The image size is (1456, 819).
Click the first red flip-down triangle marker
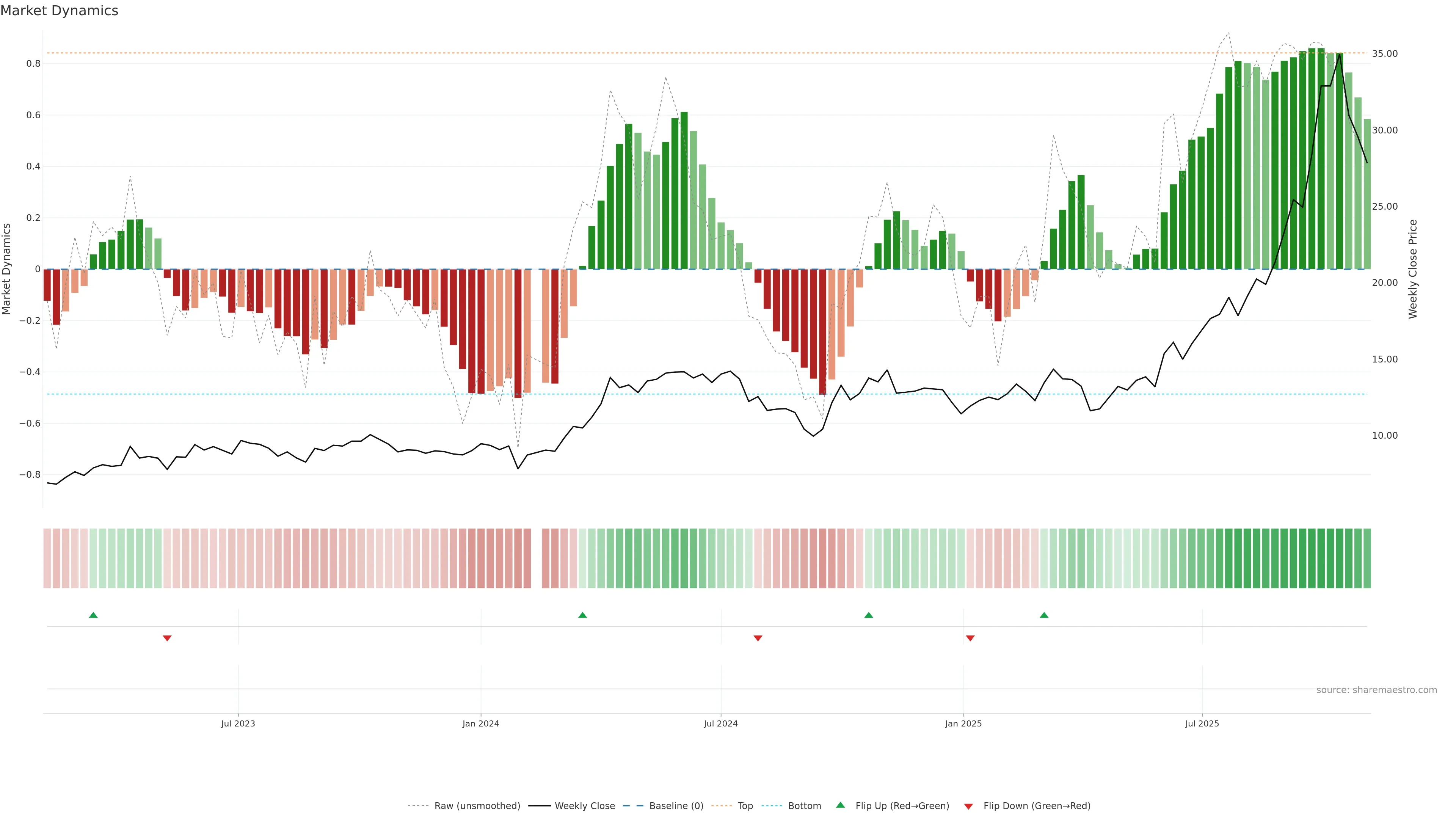tap(167, 638)
